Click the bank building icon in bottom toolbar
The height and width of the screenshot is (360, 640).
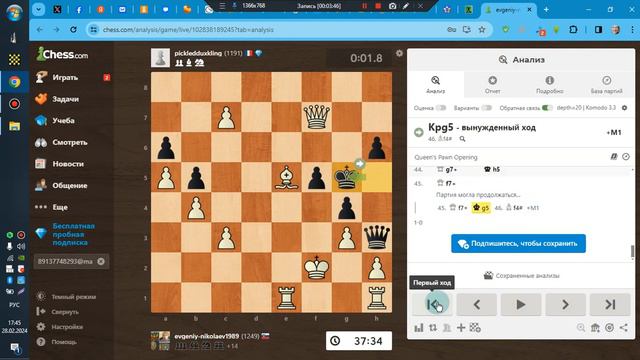click(x=595, y=328)
